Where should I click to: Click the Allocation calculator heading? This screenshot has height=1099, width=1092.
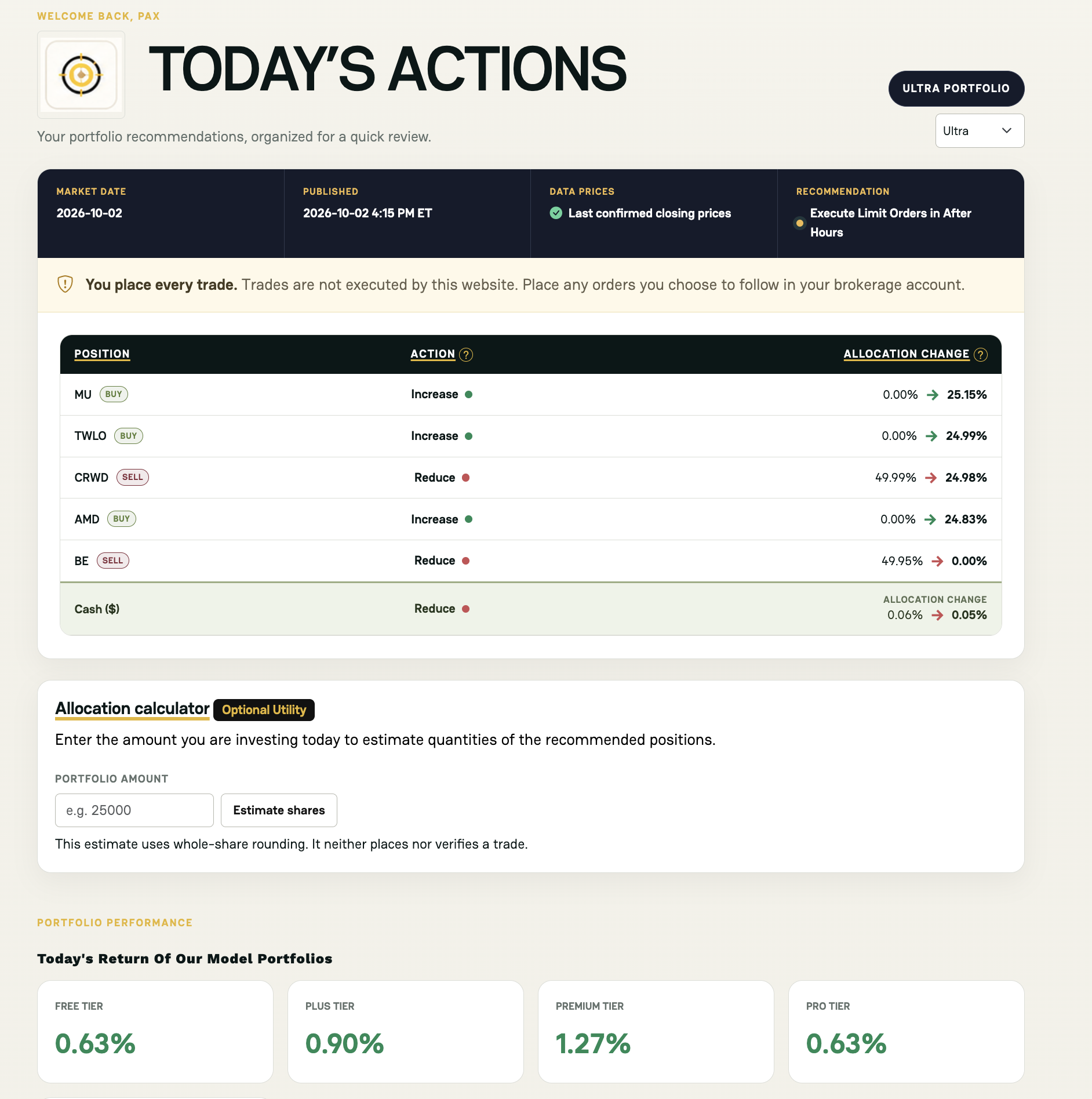click(132, 709)
